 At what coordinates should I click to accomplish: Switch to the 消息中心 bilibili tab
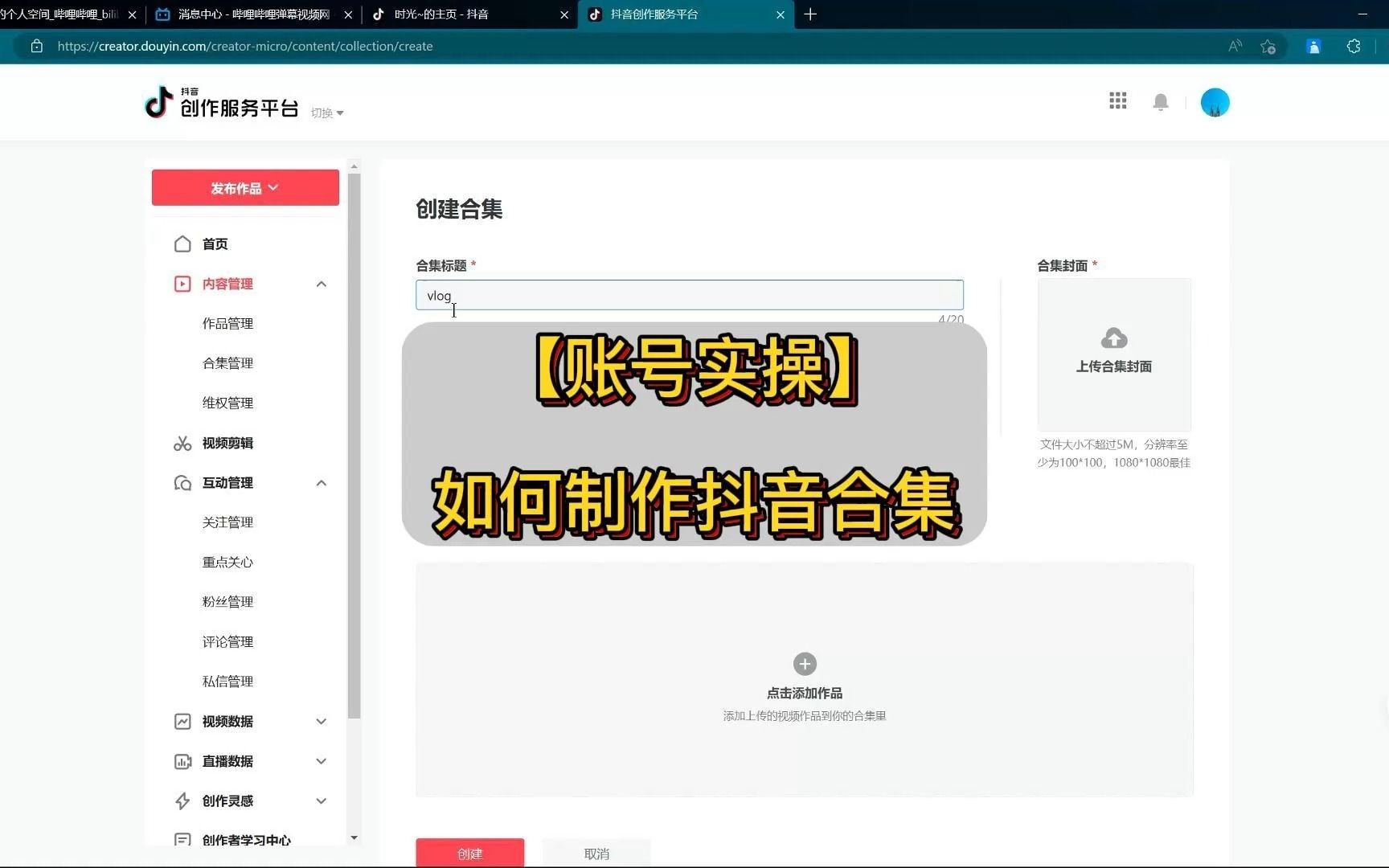click(x=253, y=14)
